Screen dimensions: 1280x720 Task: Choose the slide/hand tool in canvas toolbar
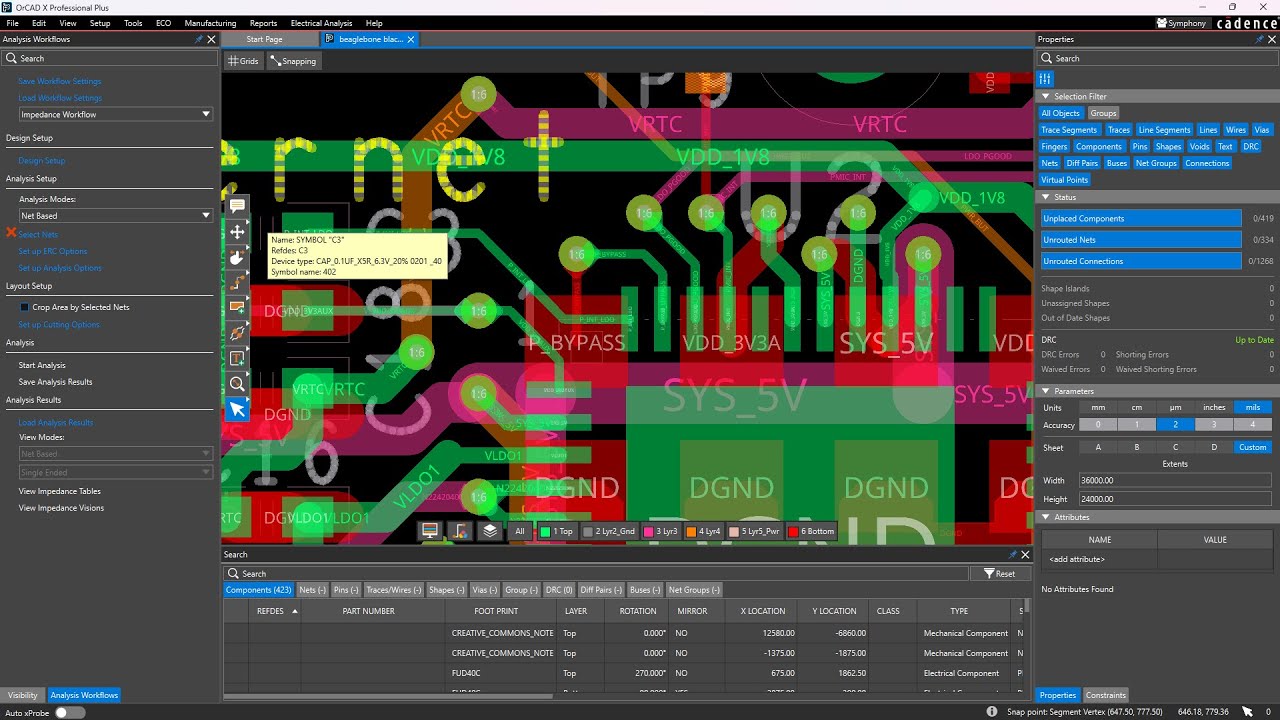(237, 258)
